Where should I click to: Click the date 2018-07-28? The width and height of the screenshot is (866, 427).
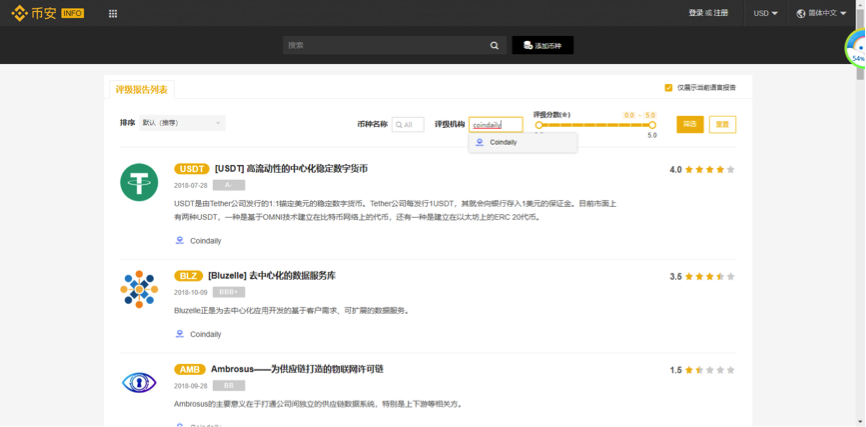tap(191, 186)
